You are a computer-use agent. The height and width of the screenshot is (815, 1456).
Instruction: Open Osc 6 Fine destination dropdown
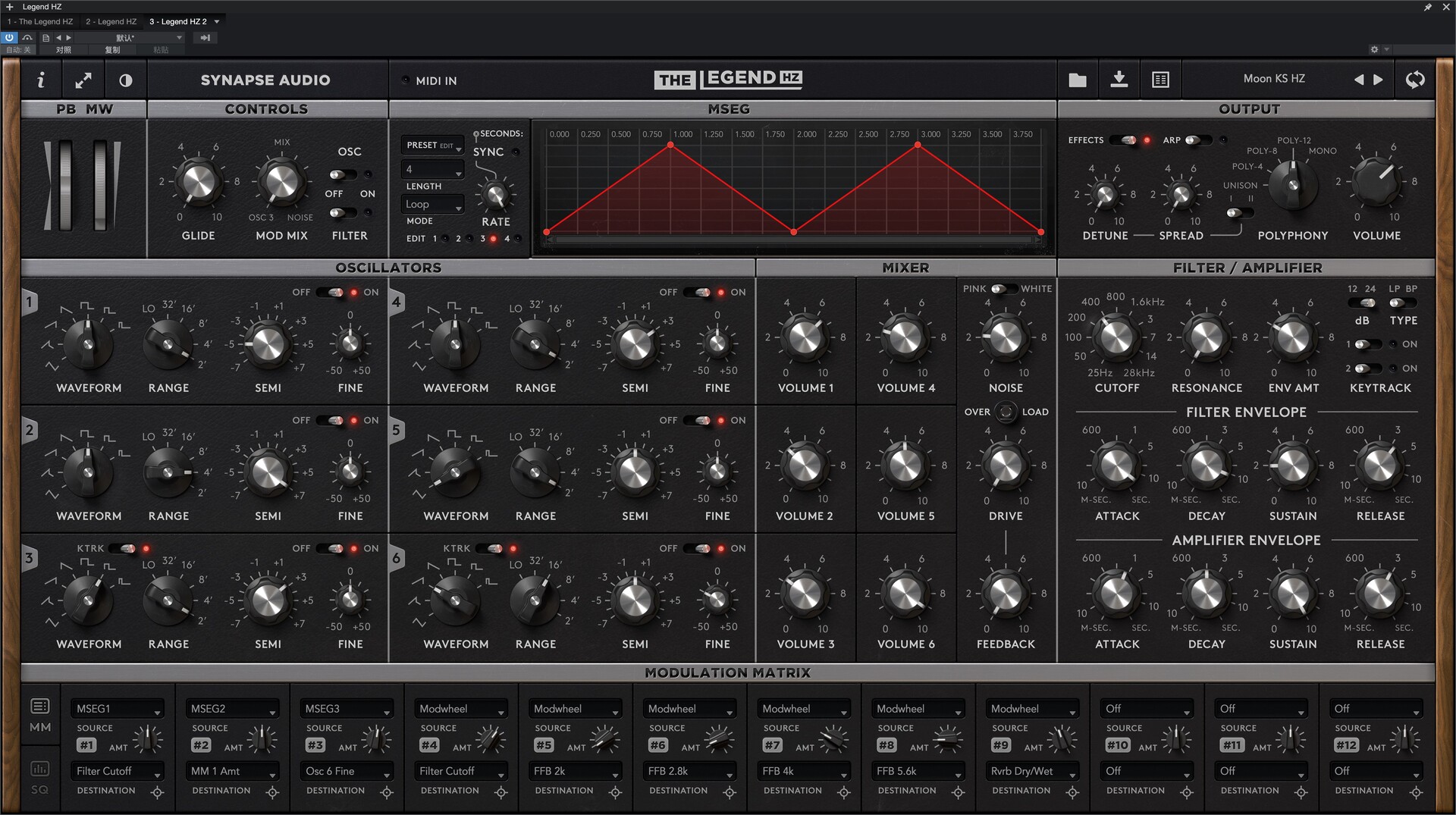[347, 771]
